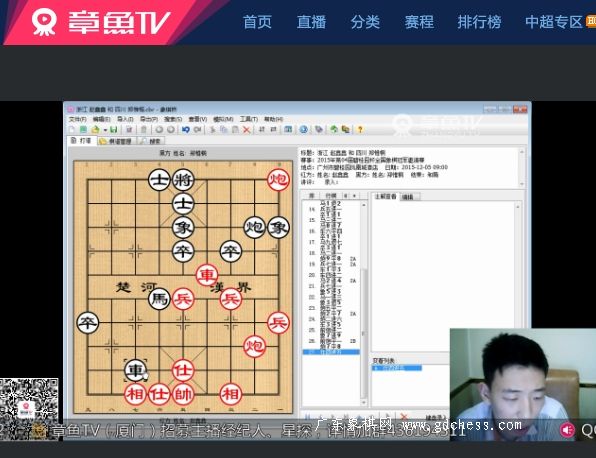
Task: Open the 直播 link in header
Action: [311, 22]
